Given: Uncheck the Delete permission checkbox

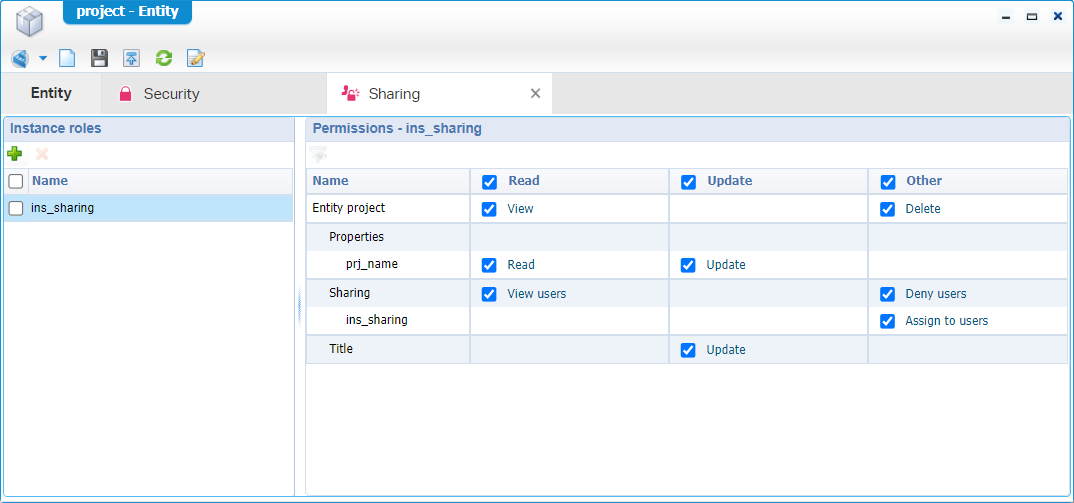Looking at the screenshot, I should pyautogui.click(x=887, y=209).
